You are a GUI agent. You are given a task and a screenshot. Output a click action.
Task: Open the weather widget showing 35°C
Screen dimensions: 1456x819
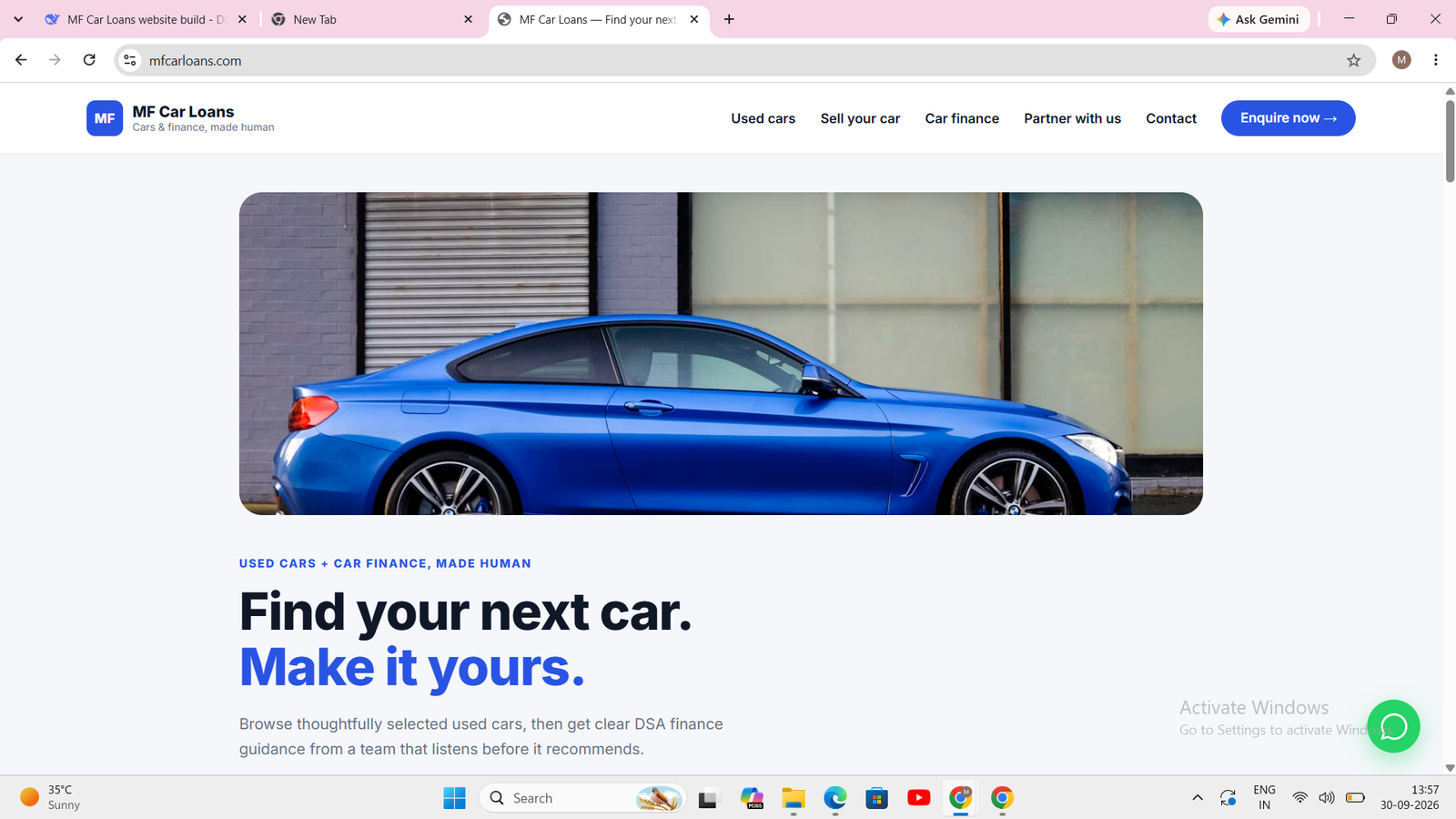pyautogui.click(x=51, y=797)
